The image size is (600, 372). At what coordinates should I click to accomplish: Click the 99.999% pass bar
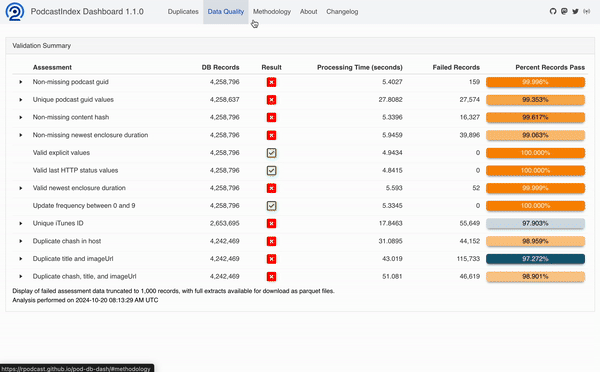(535, 188)
